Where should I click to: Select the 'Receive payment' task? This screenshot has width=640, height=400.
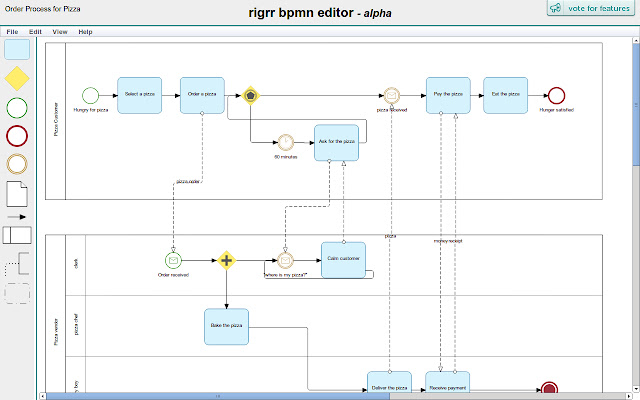pos(447,382)
